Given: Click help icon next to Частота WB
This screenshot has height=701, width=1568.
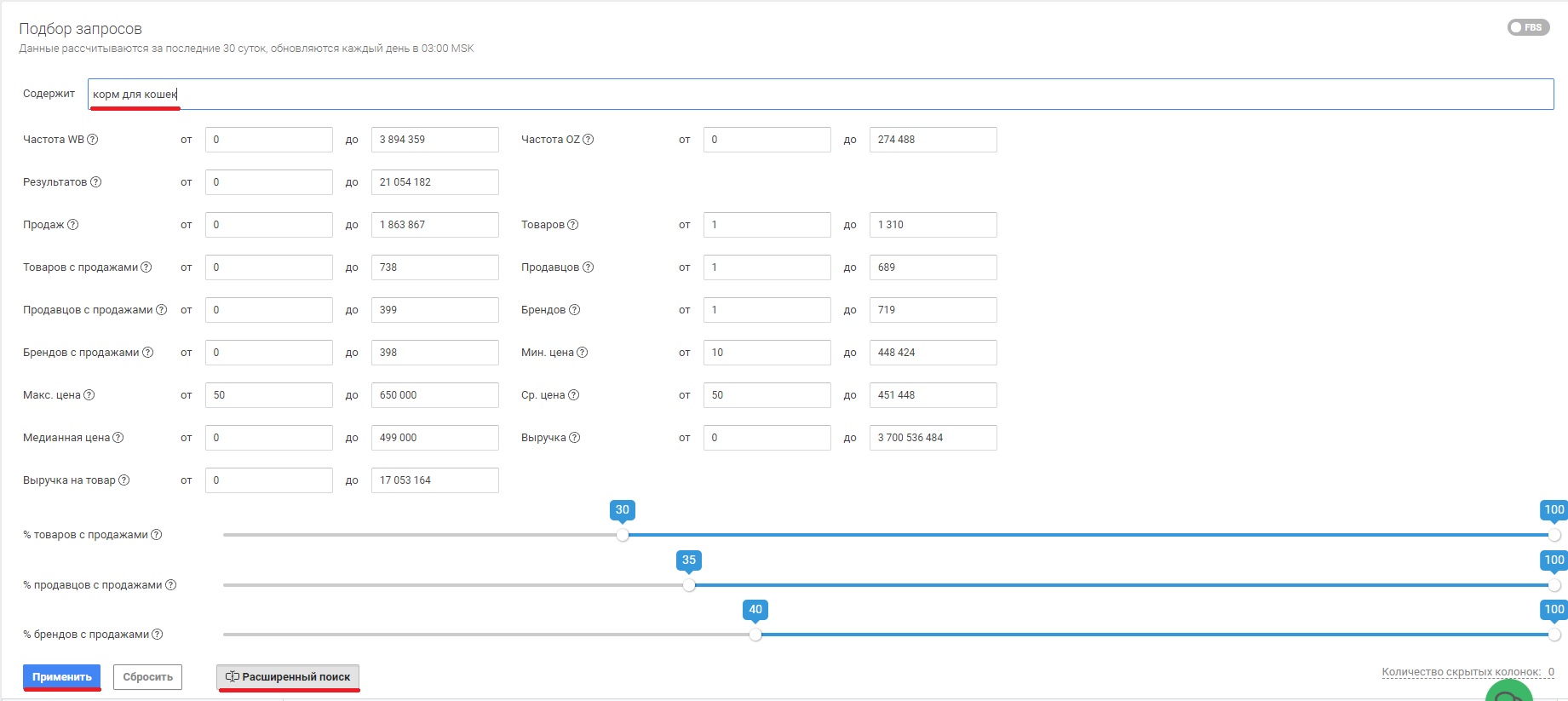Looking at the screenshot, I should pyautogui.click(x=93, y=140).
